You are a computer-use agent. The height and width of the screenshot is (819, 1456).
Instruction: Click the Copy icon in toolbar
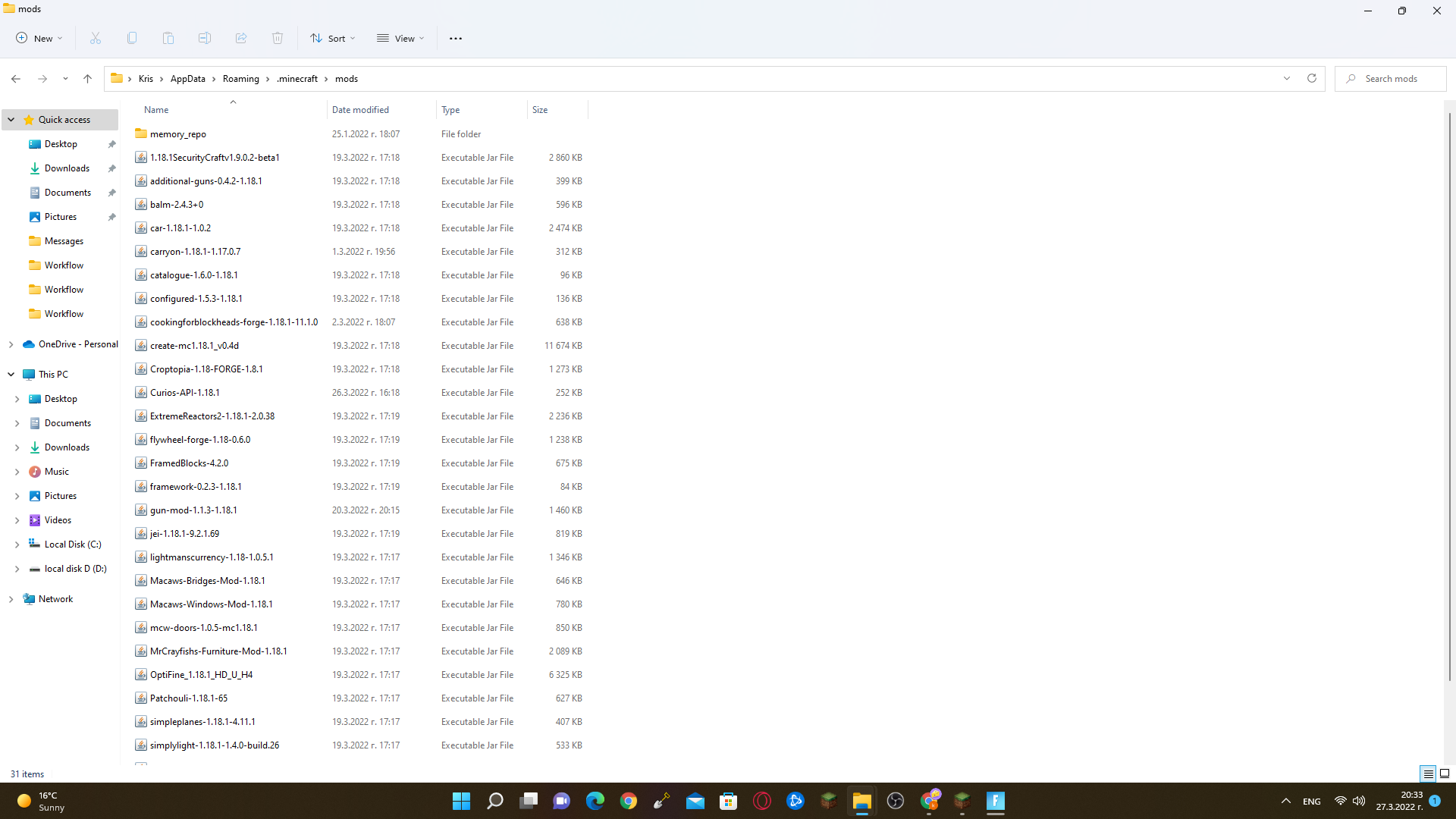click(x=132, y=38)
